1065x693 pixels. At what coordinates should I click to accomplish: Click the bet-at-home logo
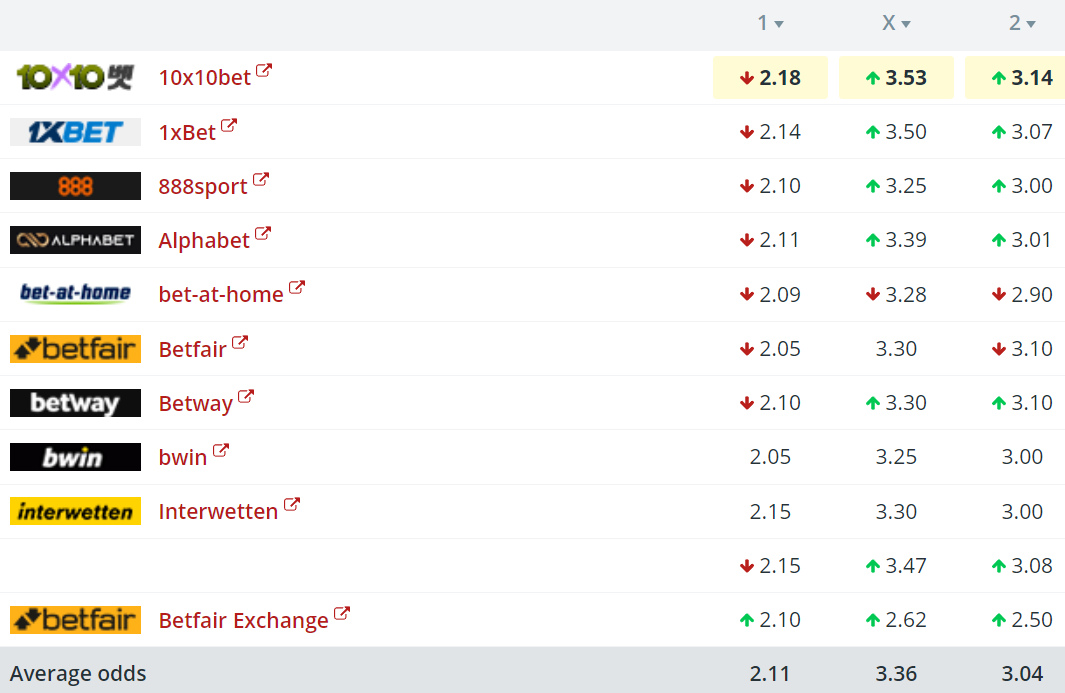pos(75,294)
